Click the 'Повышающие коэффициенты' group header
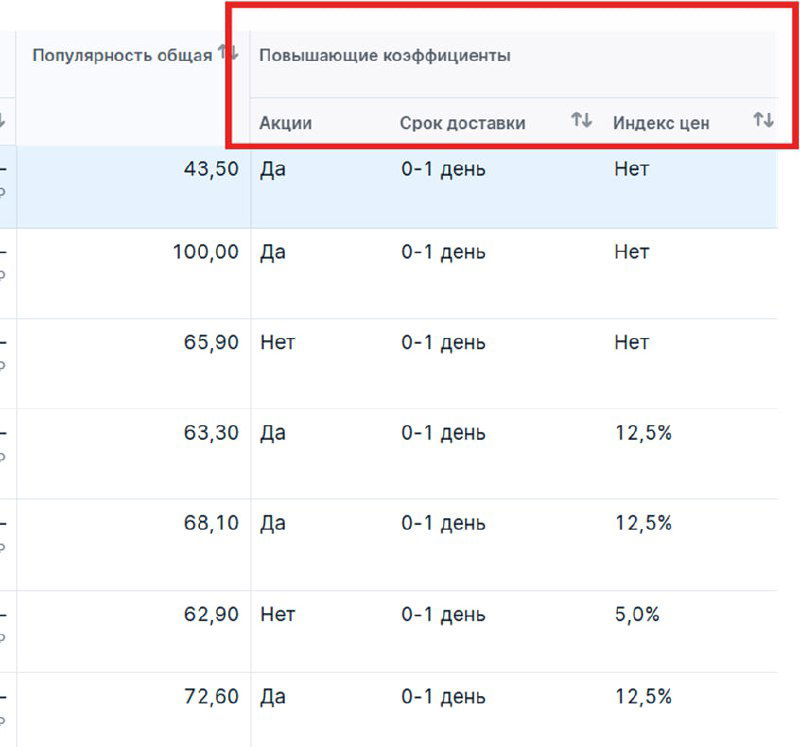 pyautogui.click(x=385, y=55)
